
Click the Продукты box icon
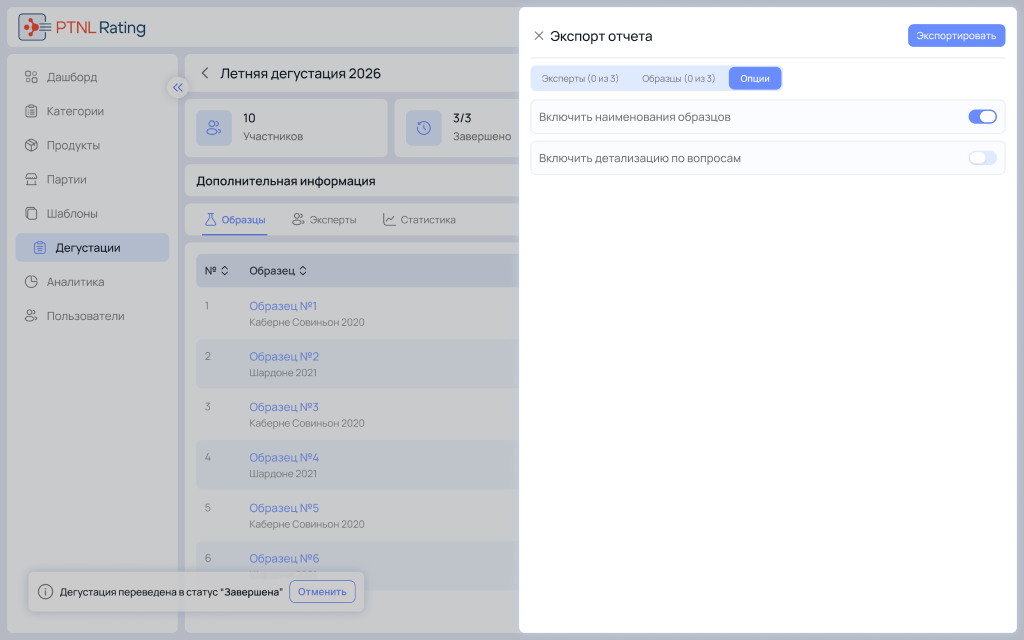[31, 145]
